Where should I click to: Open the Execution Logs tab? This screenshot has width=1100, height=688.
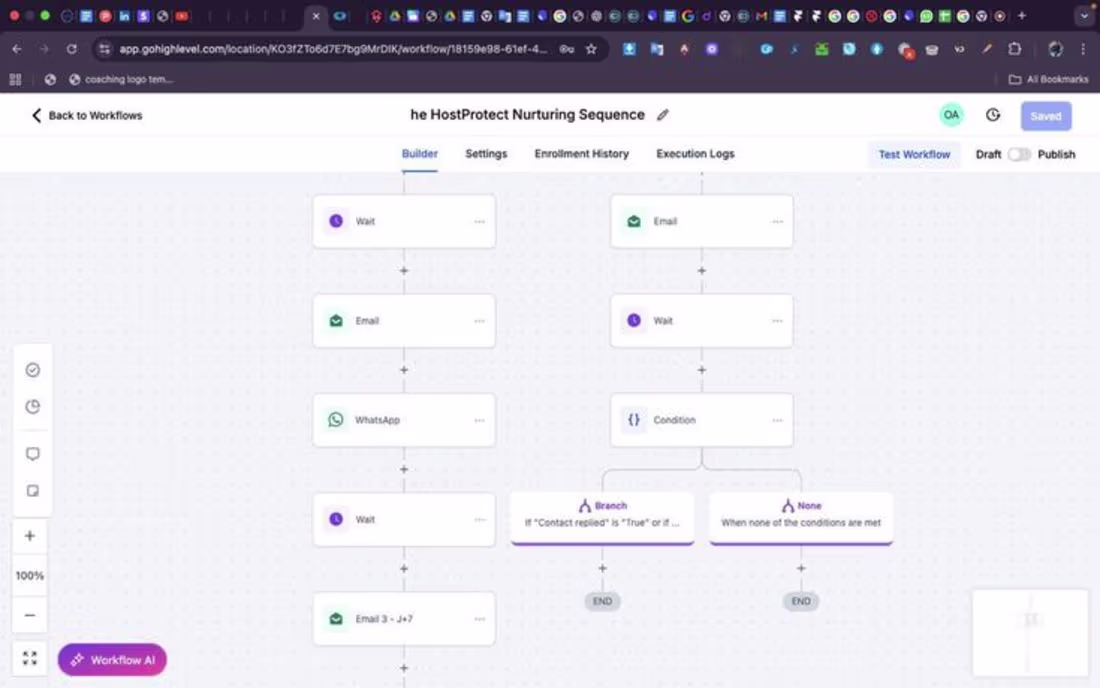[695, 154]
